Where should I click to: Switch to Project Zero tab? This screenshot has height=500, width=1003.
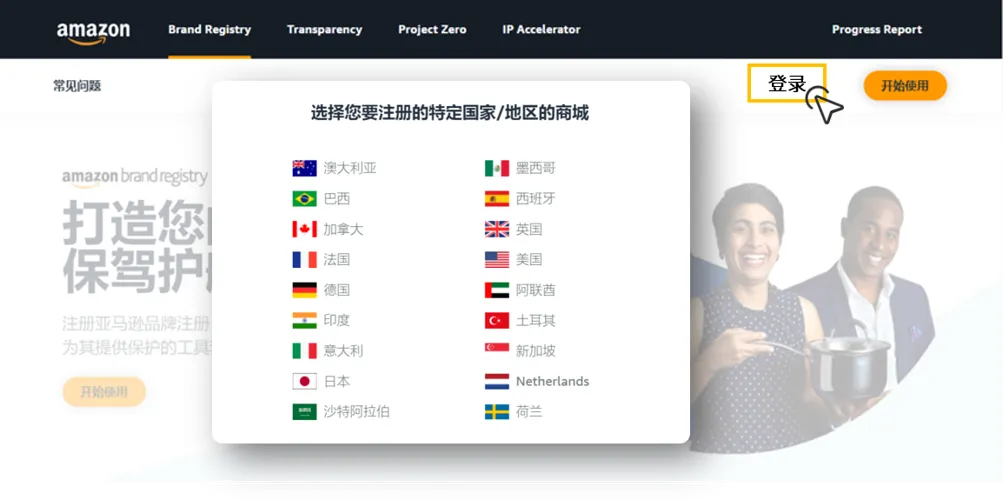click(x=432, y=29)
